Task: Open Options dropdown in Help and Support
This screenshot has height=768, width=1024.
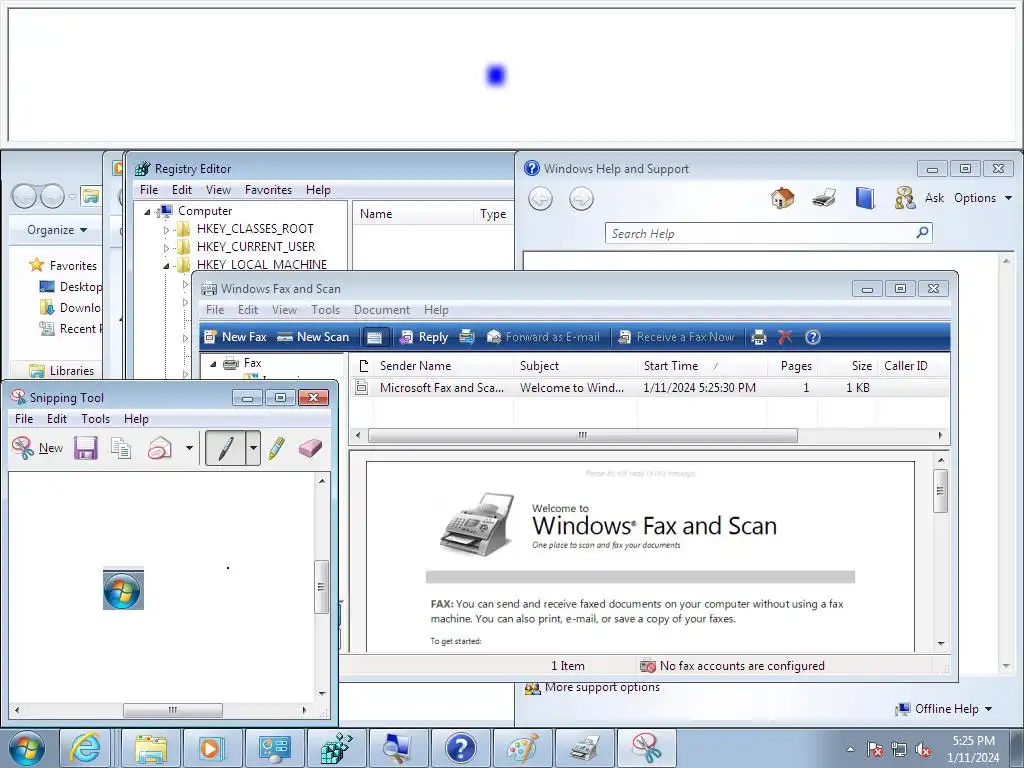Action: pos(983,198)
